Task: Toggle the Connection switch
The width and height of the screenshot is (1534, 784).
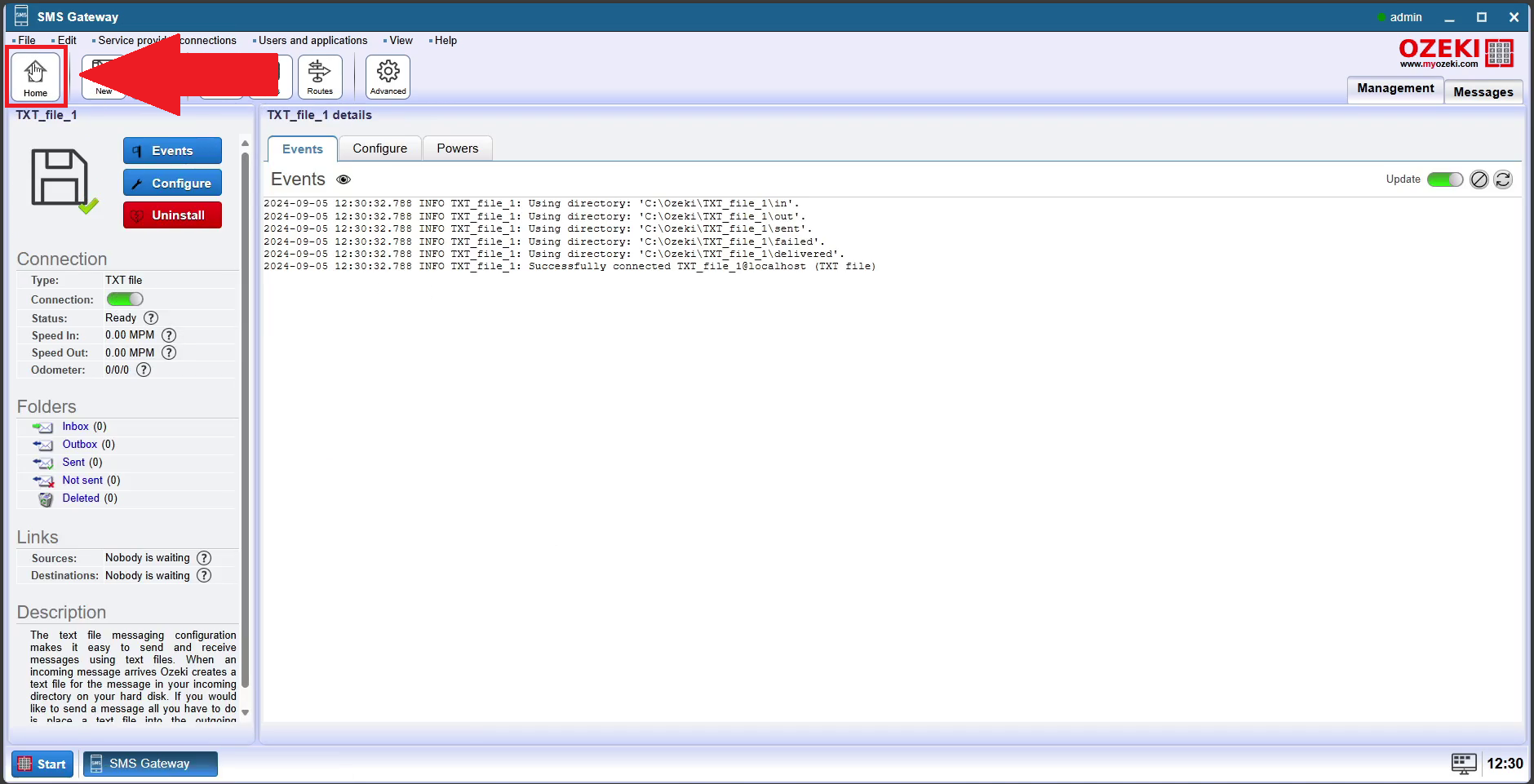Action: point(125,299)
